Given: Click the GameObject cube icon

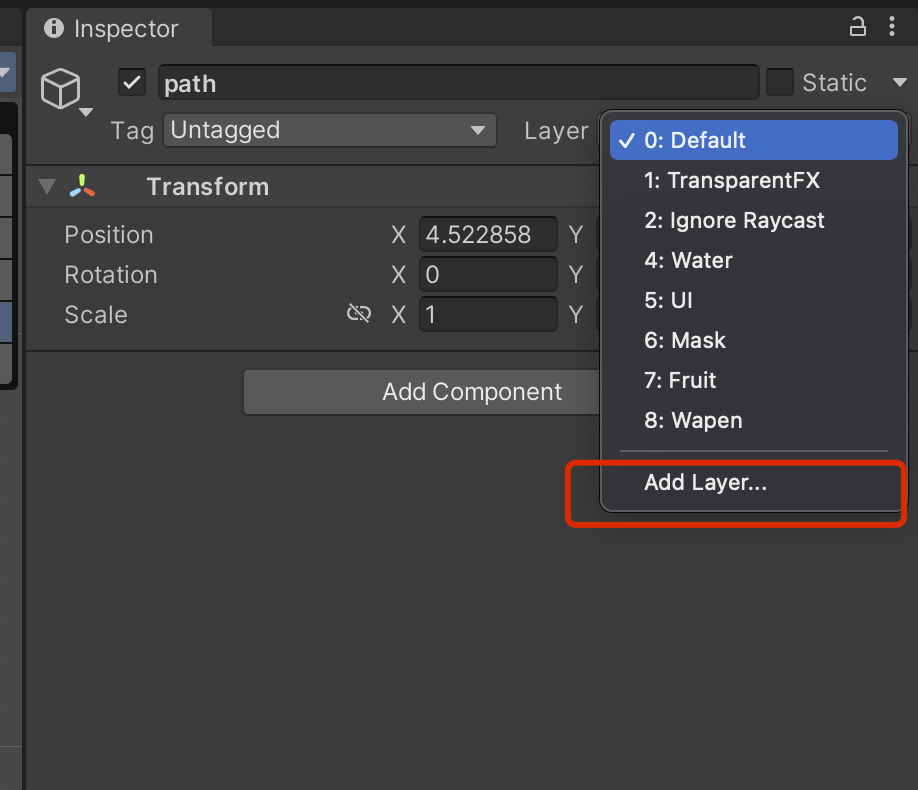Looking at the screenshot, I should [x=61, y=89].
